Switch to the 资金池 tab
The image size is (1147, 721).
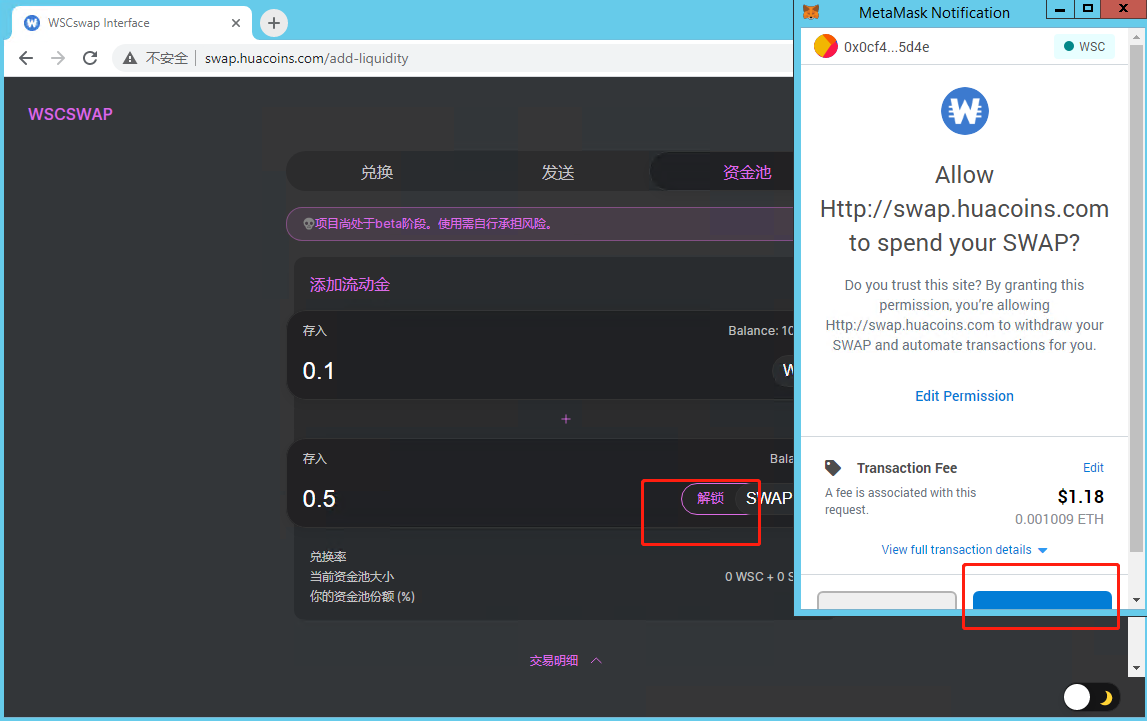[747, 172]
